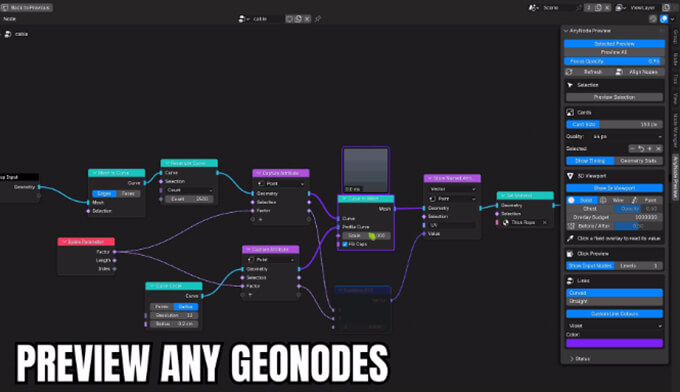Click the Show In Viewport button
The width and height of the screenshot is (680, 392).
(x=615, y=188)
